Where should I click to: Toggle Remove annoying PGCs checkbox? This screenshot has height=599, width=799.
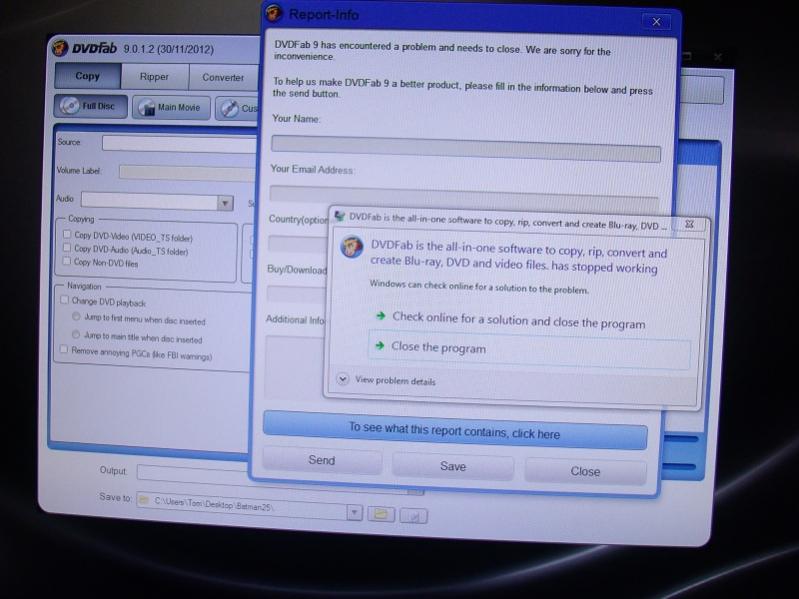point(64,349)
